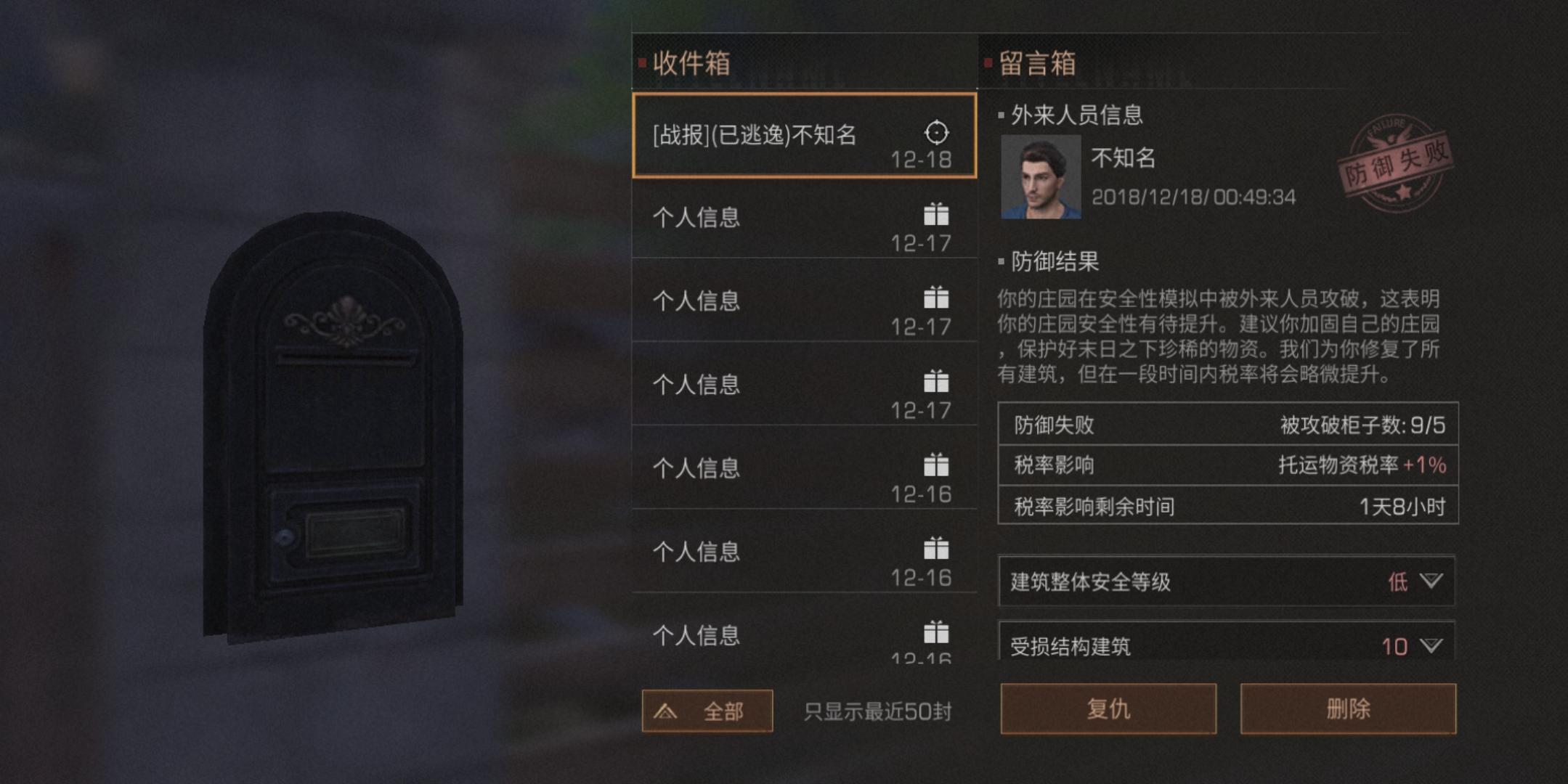Click the third 12-17 mail gift icon
This screenshot has height=784, width=1568.
(936, 381)
